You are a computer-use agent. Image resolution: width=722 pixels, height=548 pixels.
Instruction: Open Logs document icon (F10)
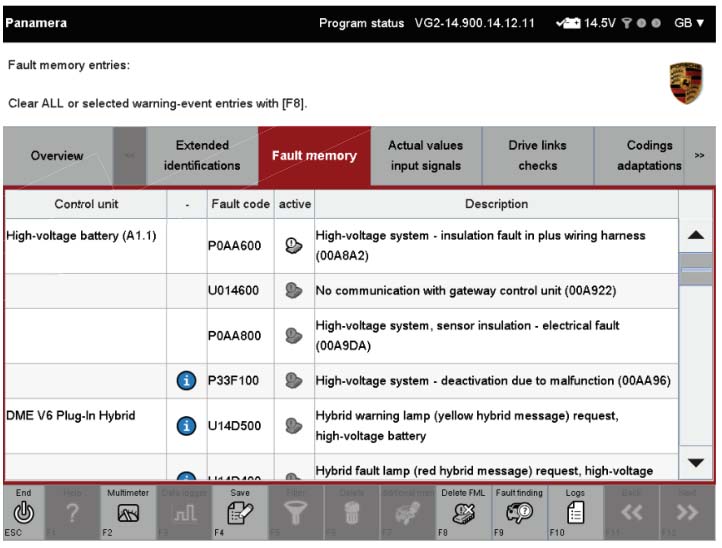(575, 513)
